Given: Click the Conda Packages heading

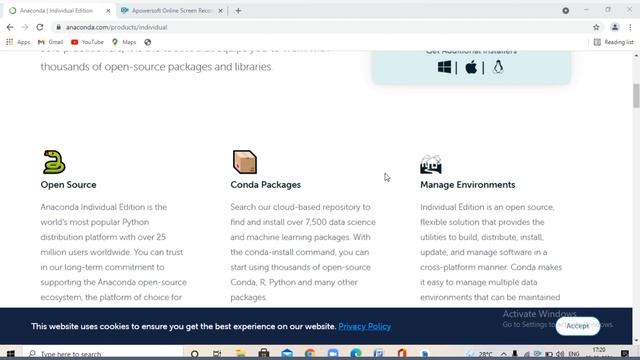Looking at the screenshot, I should click(265, 185).
